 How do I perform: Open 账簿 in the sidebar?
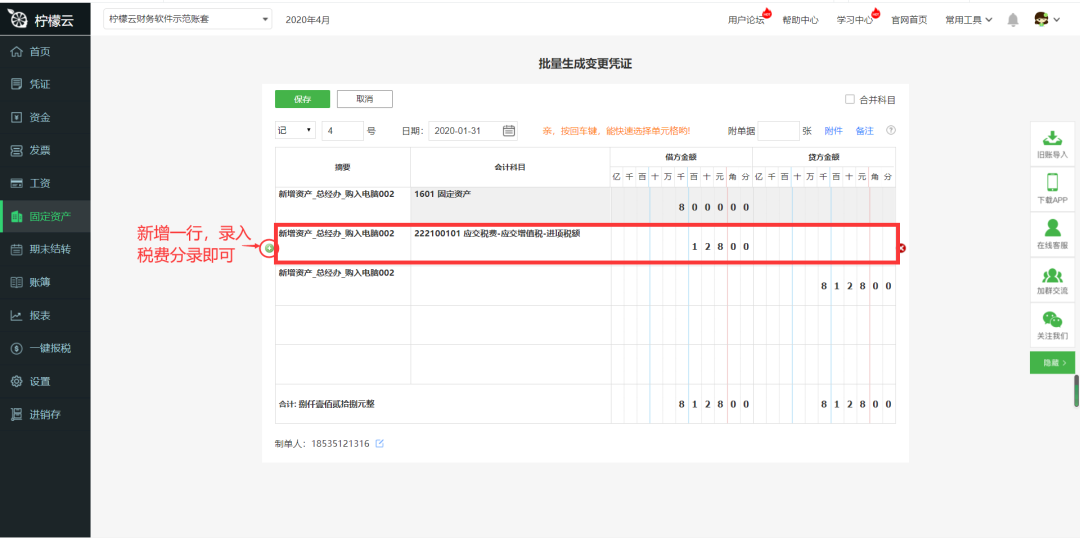pos(45,282)
